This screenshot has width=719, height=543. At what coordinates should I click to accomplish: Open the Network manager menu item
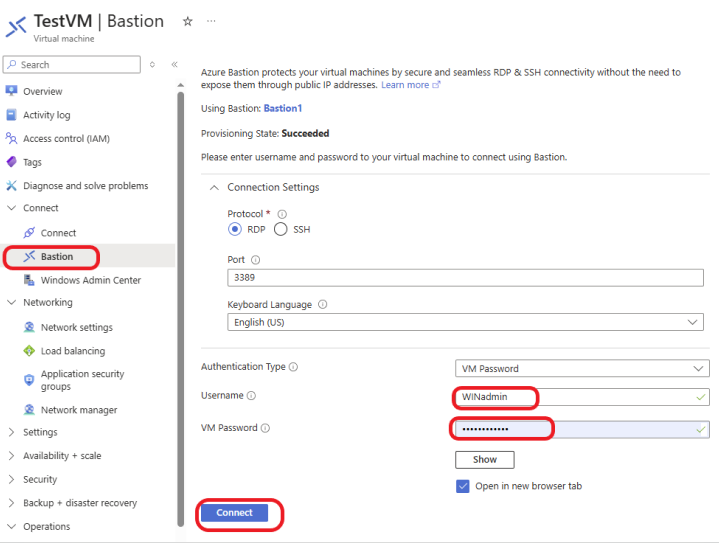(x=79, y=410)
